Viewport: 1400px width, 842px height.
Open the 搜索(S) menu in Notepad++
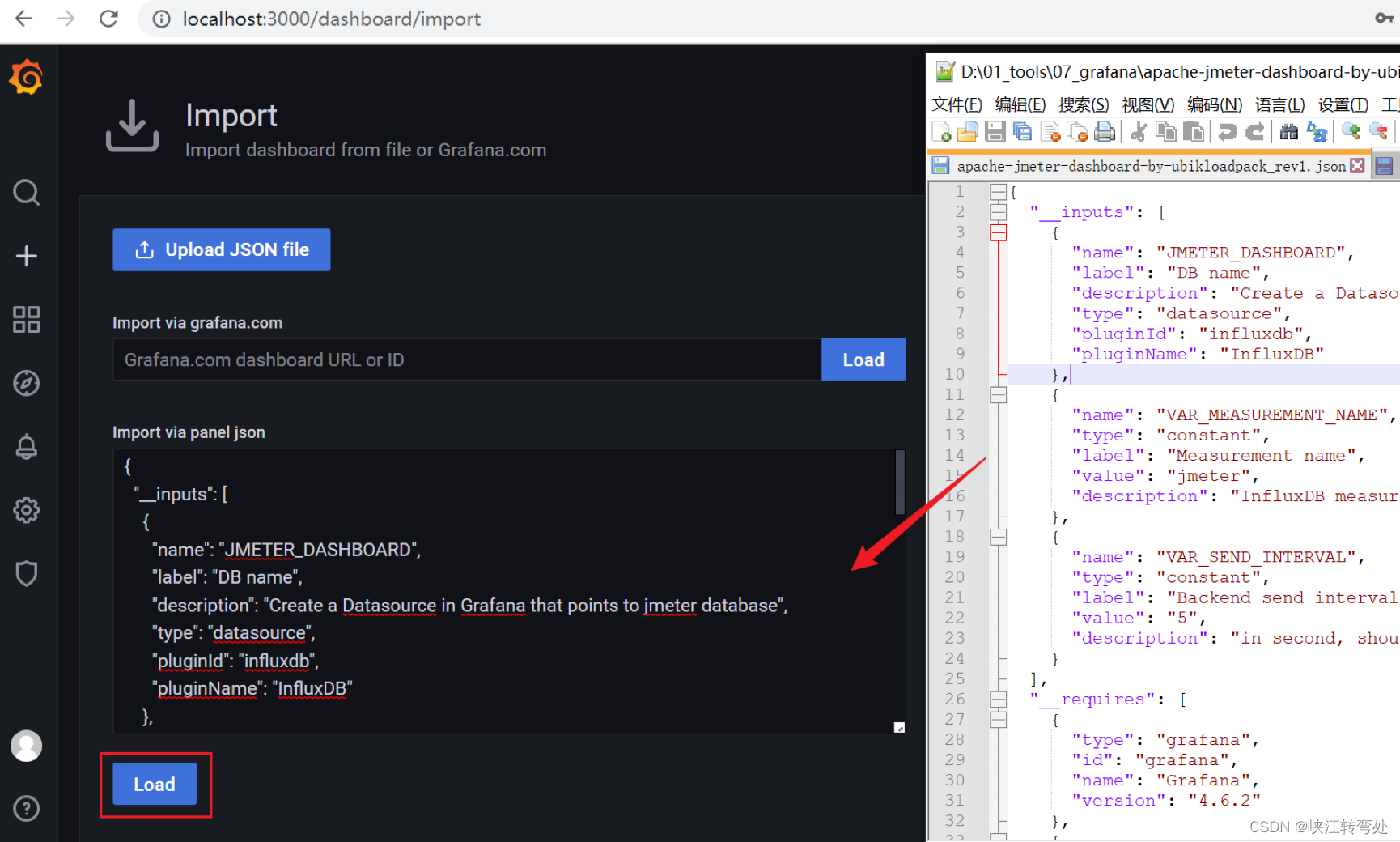1084,104
